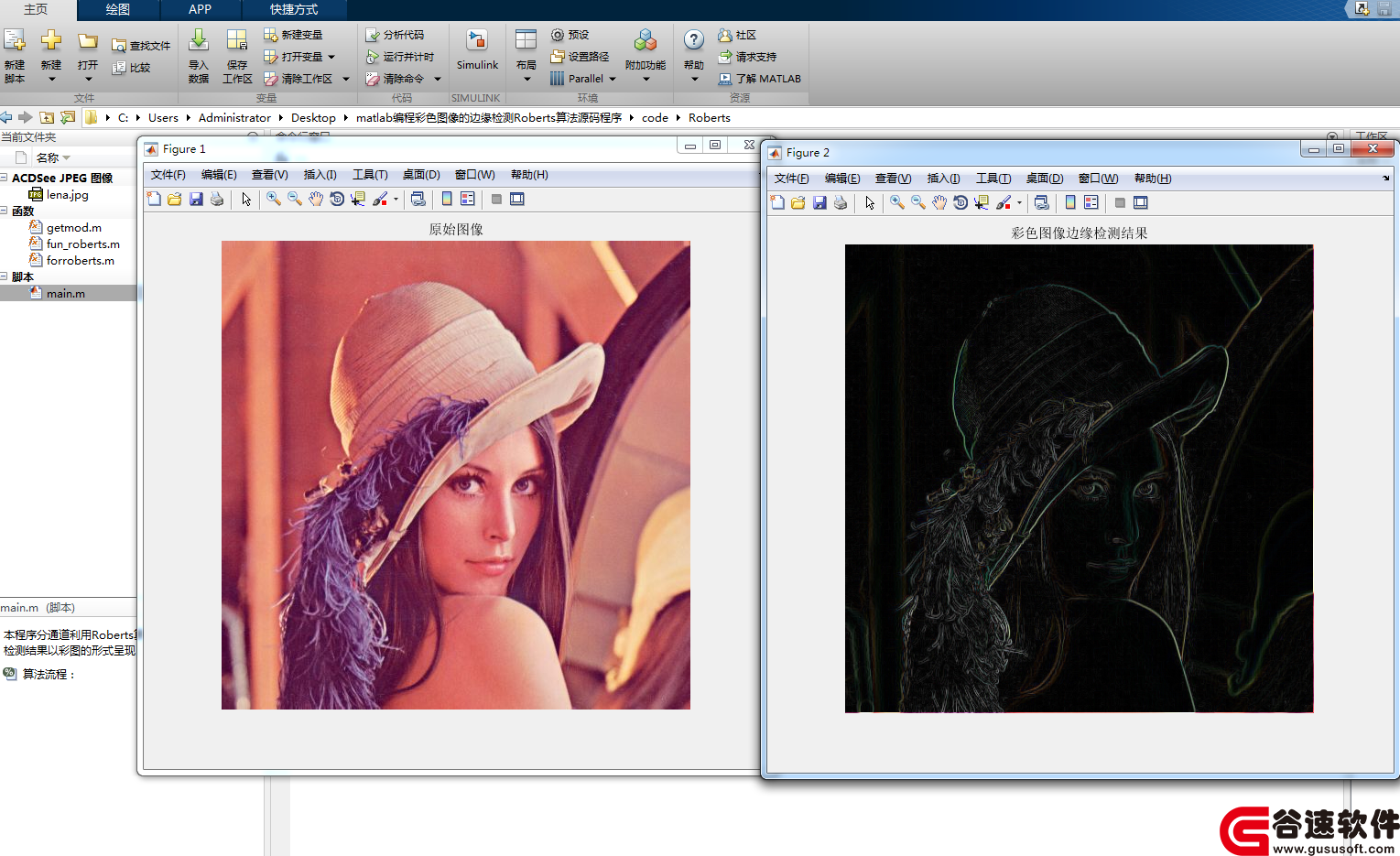Select the Pan hand tool in Figure 1
Image resolution: width=1400 pixels, height=856 pixels.
(x=315, y=199)
